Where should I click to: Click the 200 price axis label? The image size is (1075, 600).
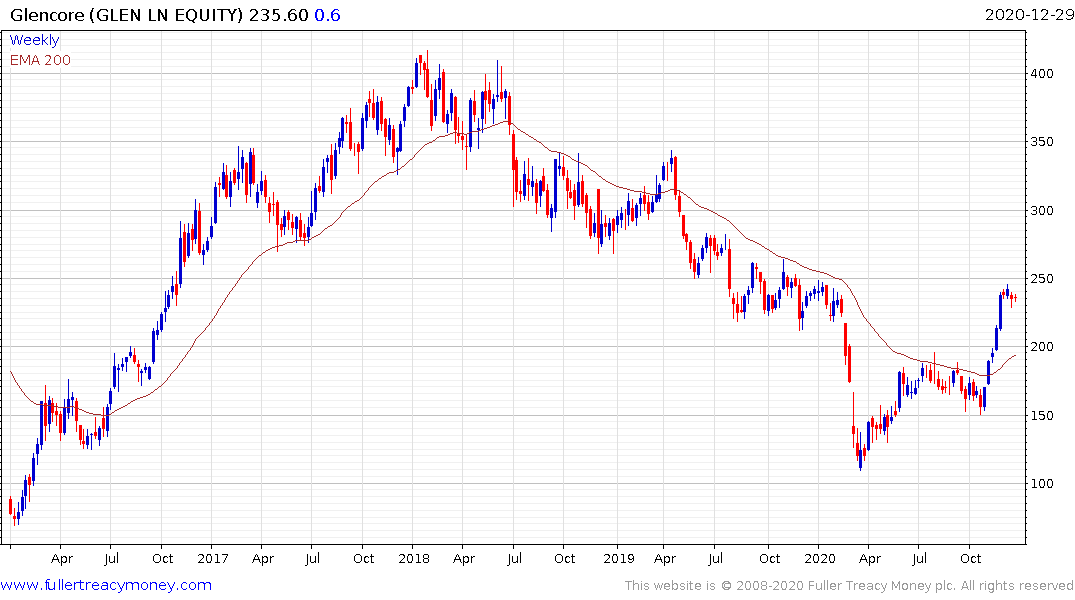[x=1042, y=346]
